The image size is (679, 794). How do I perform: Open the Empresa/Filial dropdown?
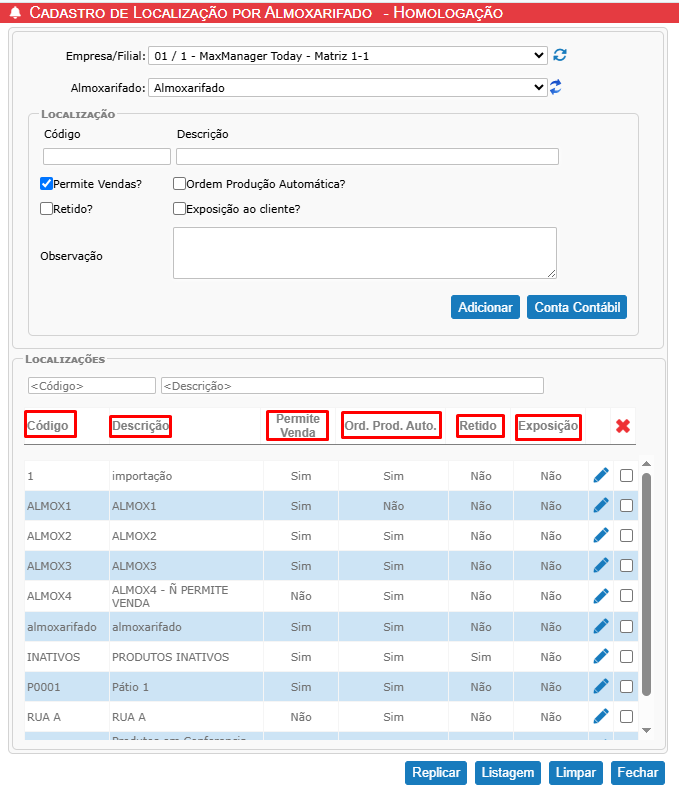tap(347, 56)
